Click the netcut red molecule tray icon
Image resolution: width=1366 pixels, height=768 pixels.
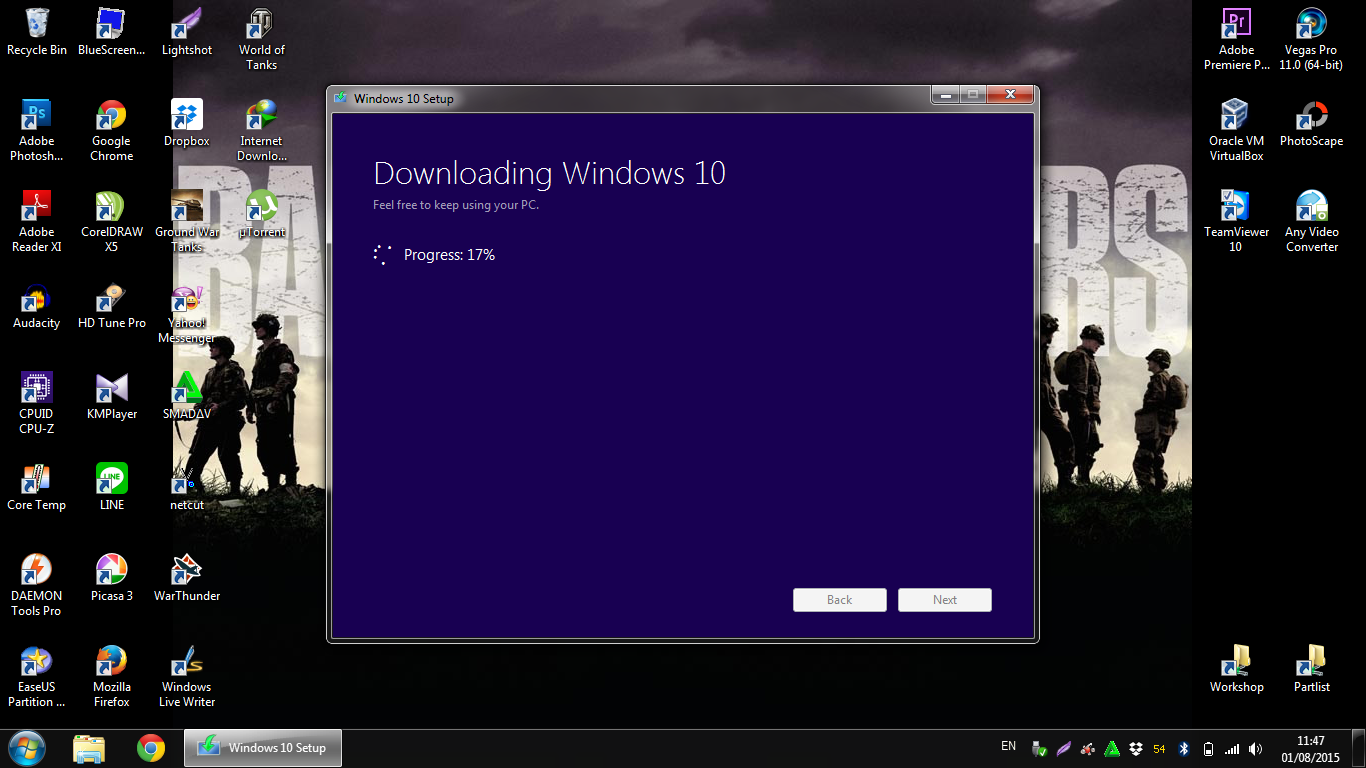[1088, 749]
